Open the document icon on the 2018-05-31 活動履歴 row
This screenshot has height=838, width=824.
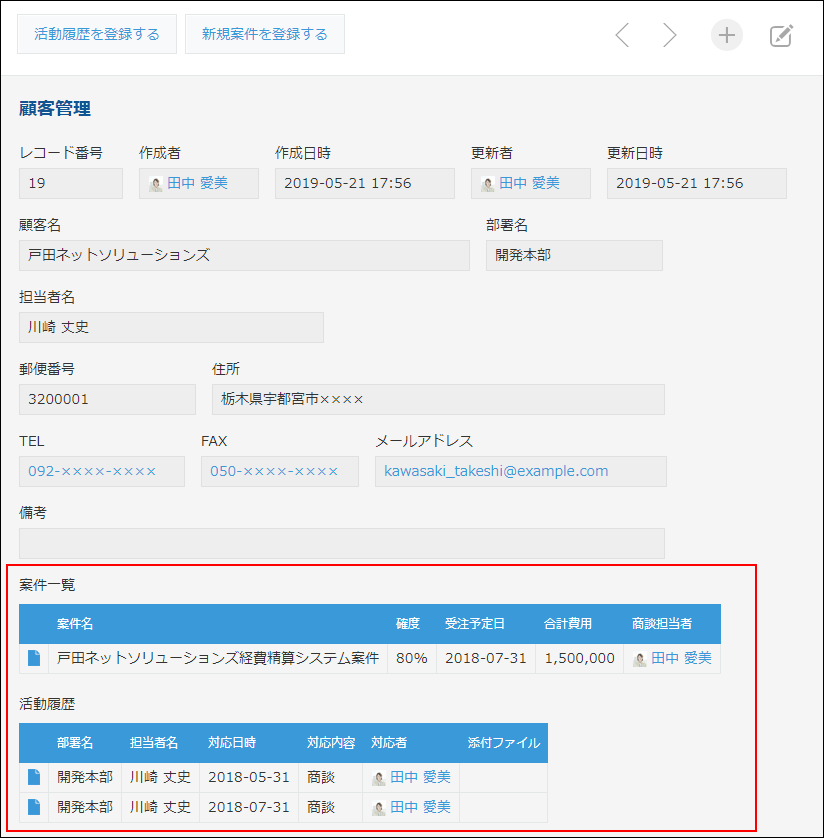(x=33, y=777)
